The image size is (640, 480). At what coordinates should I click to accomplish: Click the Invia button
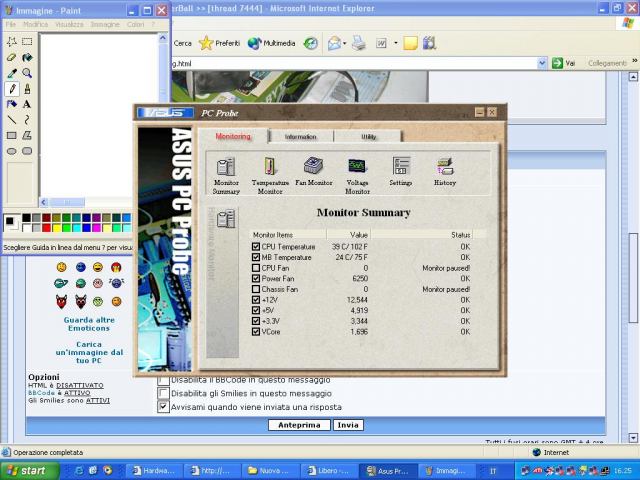point(348,425)
